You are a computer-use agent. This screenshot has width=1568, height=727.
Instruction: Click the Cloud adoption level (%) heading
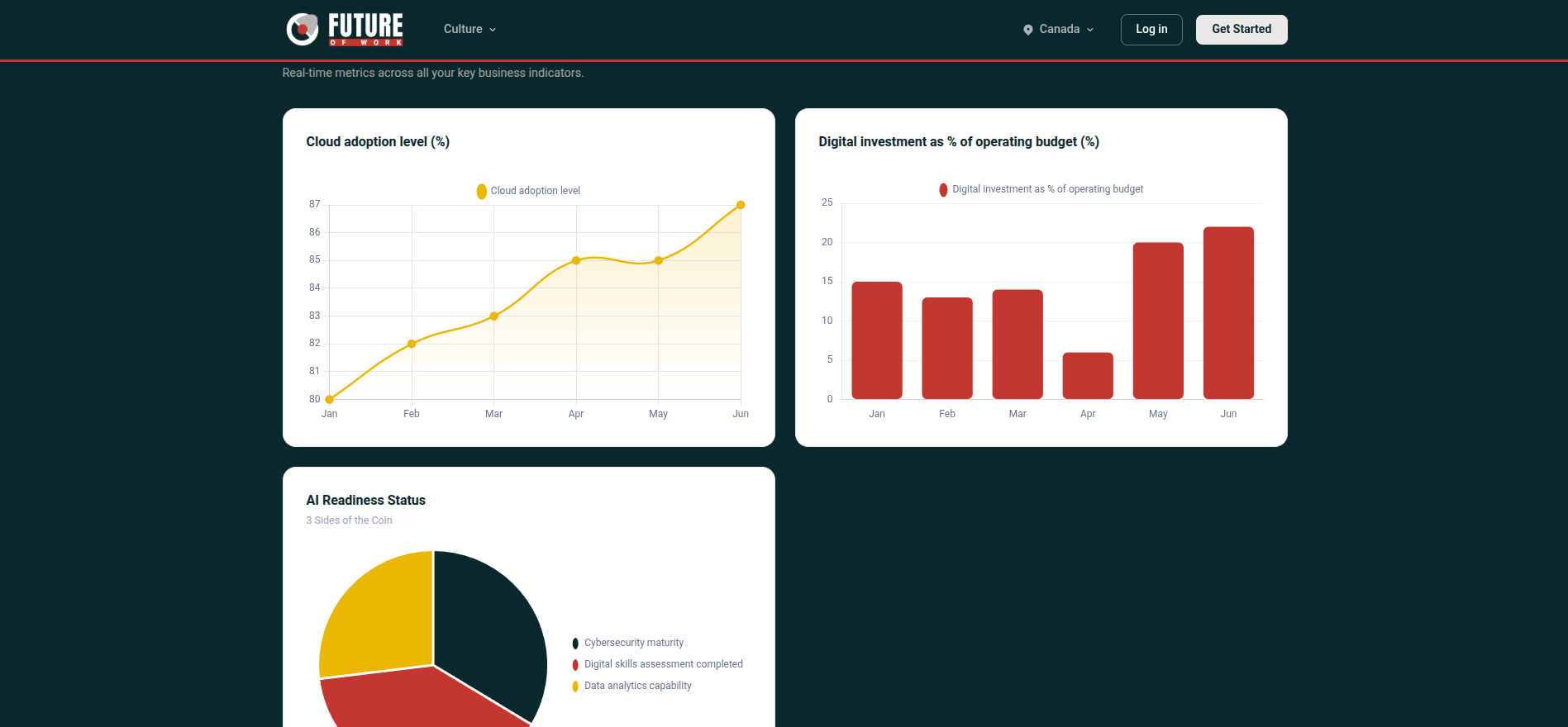[x=378, y=142]
